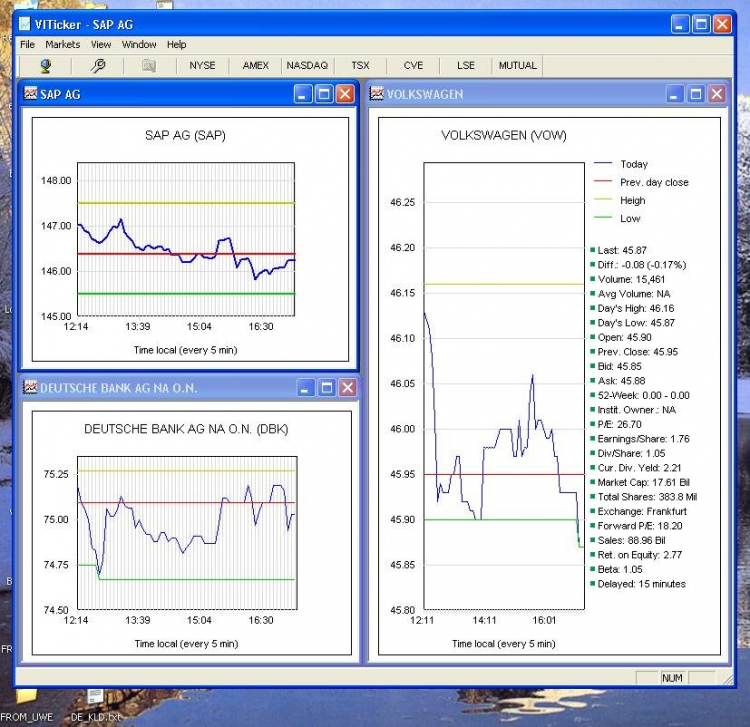This screenshot has height=727, width=750.
Task: Choose the AMEX exchange button
Action: [x=256, y=66]
